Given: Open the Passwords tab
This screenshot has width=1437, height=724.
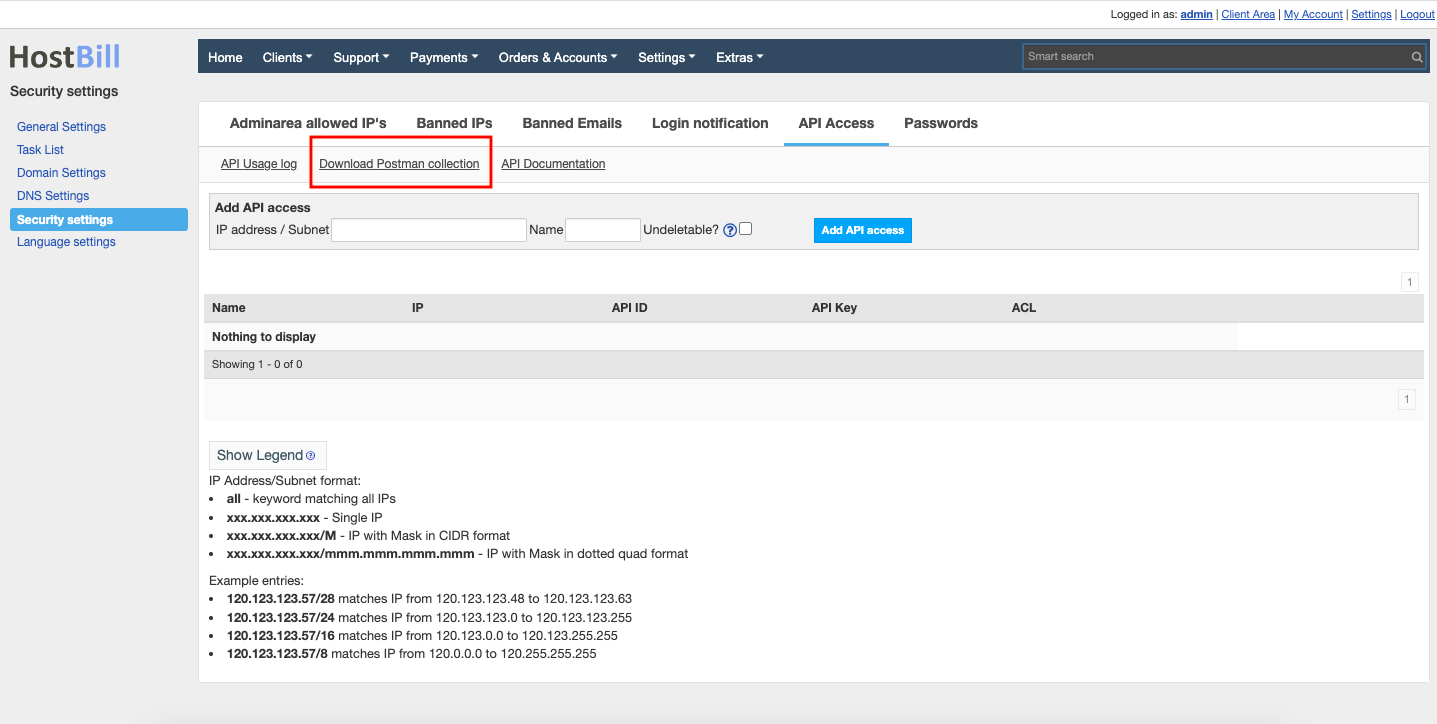Looking at the screenshot, I should [940, 123].
